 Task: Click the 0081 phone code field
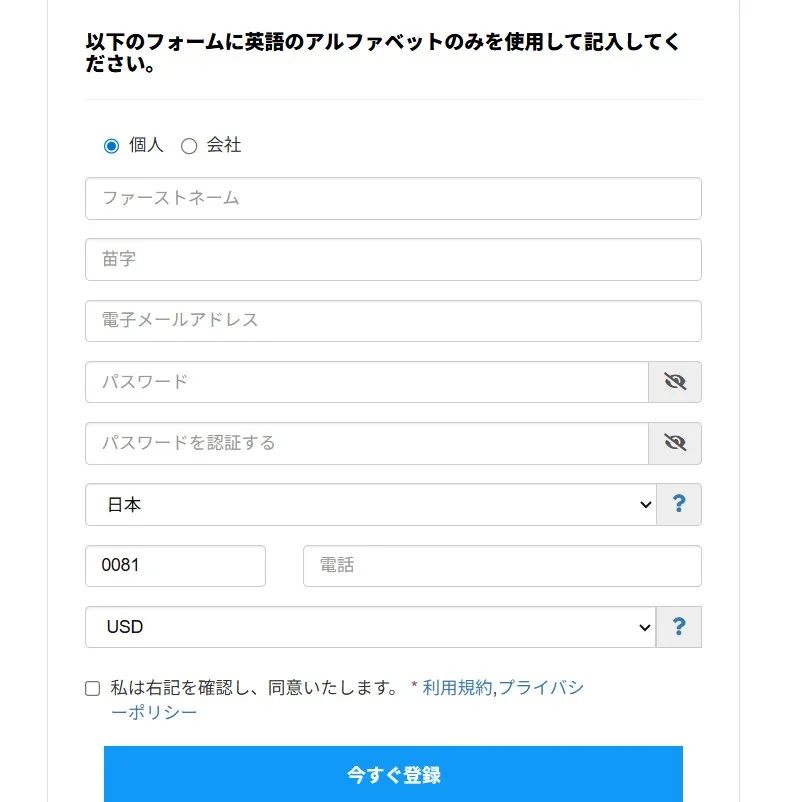174,565
